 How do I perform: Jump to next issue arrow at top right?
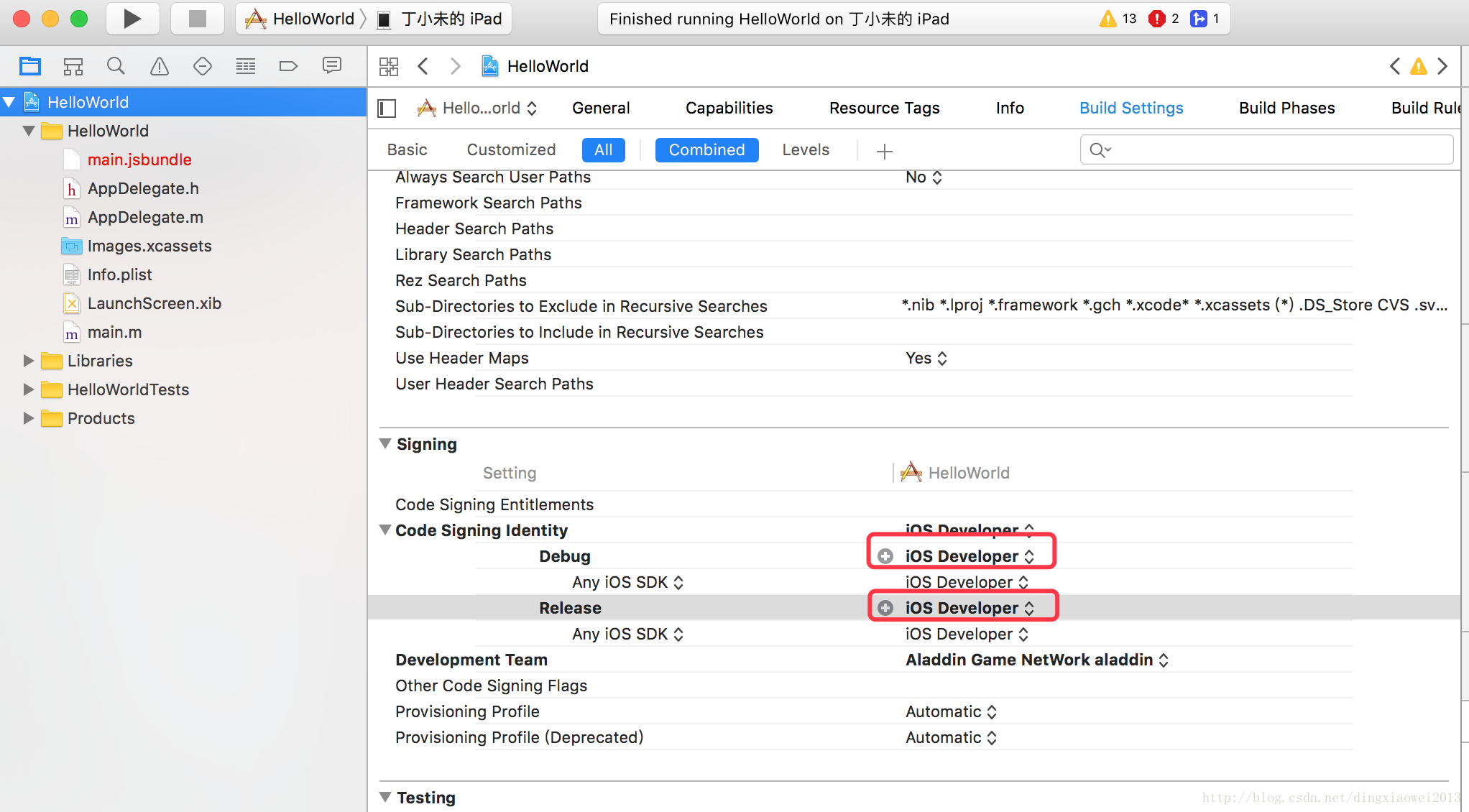pyautogui.click(x=1442, y=66)
